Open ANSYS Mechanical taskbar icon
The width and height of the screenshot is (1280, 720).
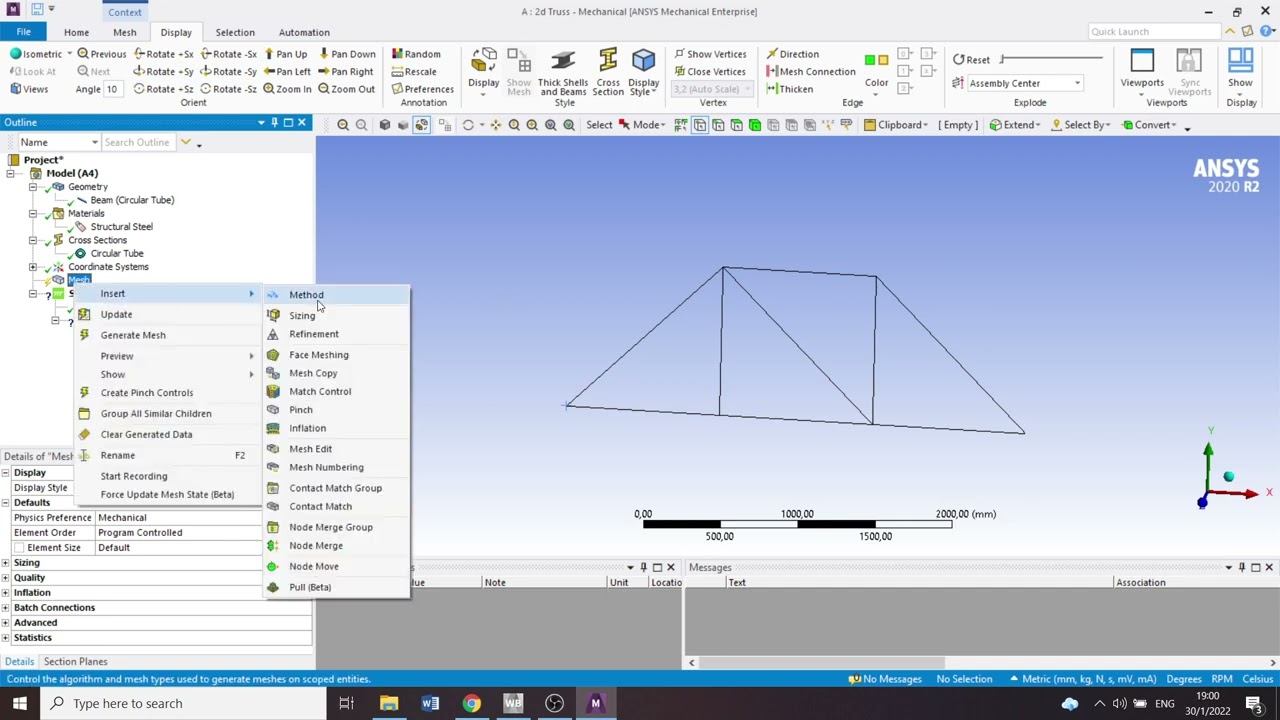(x=595, y=703)
